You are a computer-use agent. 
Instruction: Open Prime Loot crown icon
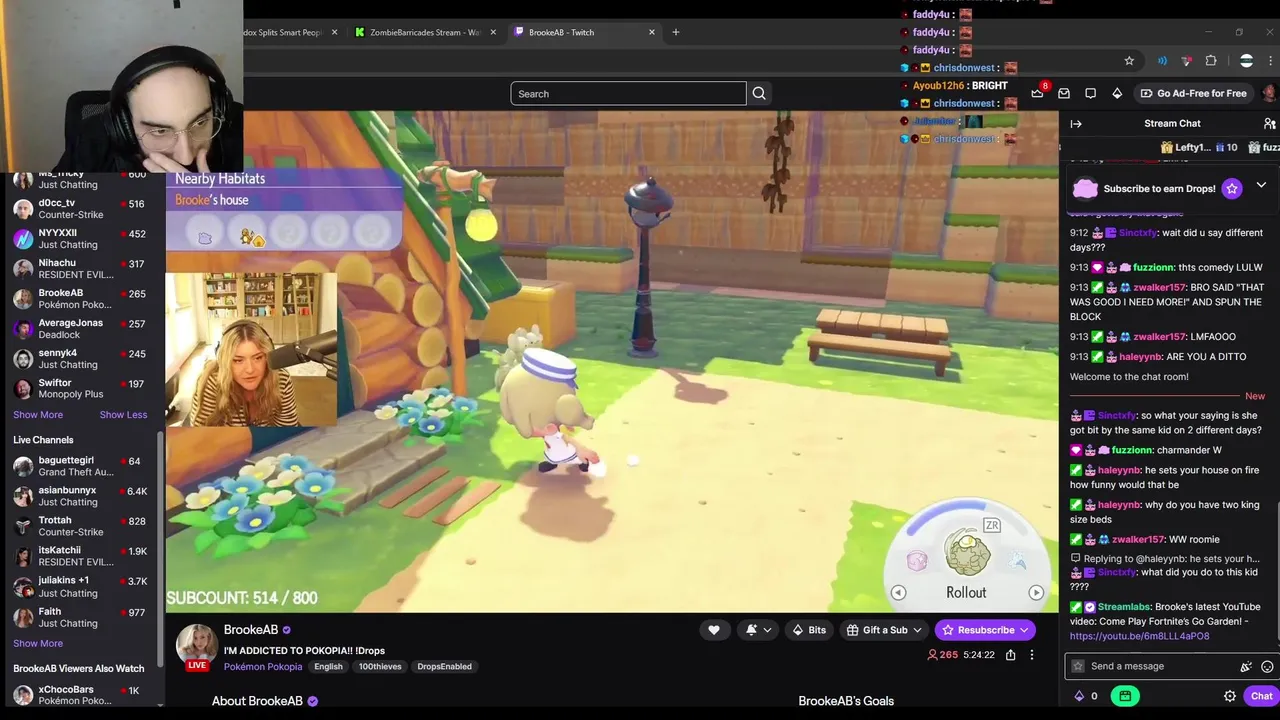[1037, 93]
